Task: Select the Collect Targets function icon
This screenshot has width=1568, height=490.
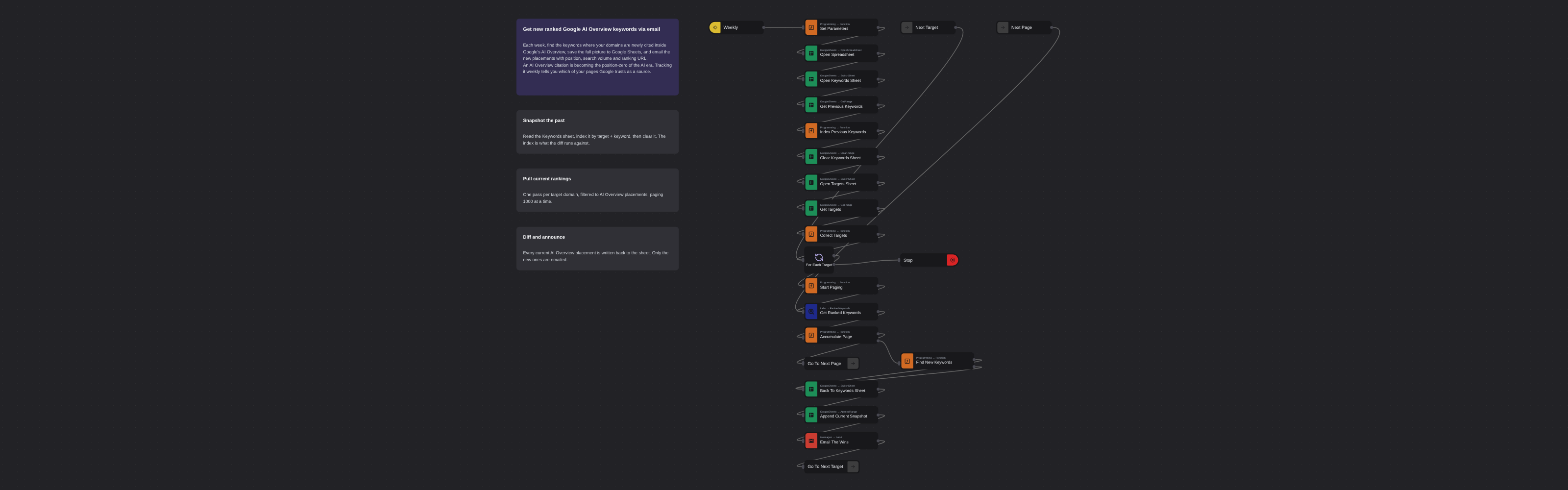Action: [x=811, y=234]
